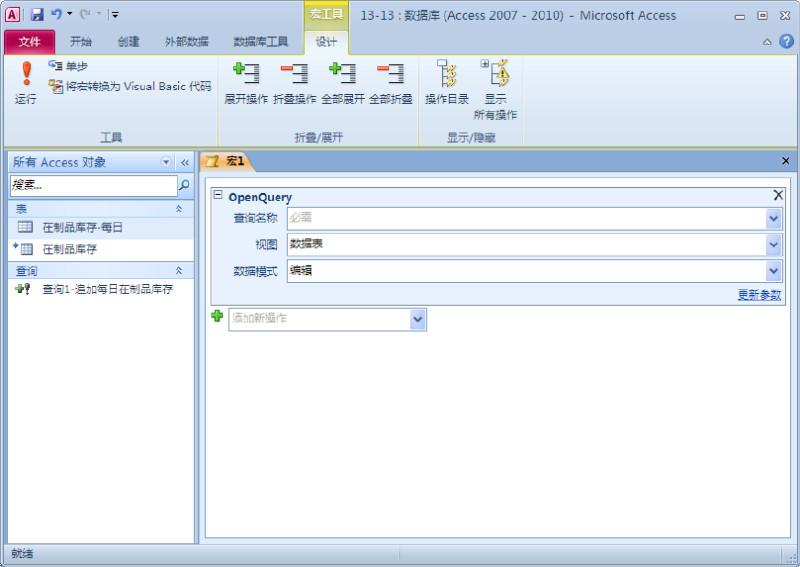Select query 查询1-追加每日在制品库存
800x567 pixels.
pos(101,289)
